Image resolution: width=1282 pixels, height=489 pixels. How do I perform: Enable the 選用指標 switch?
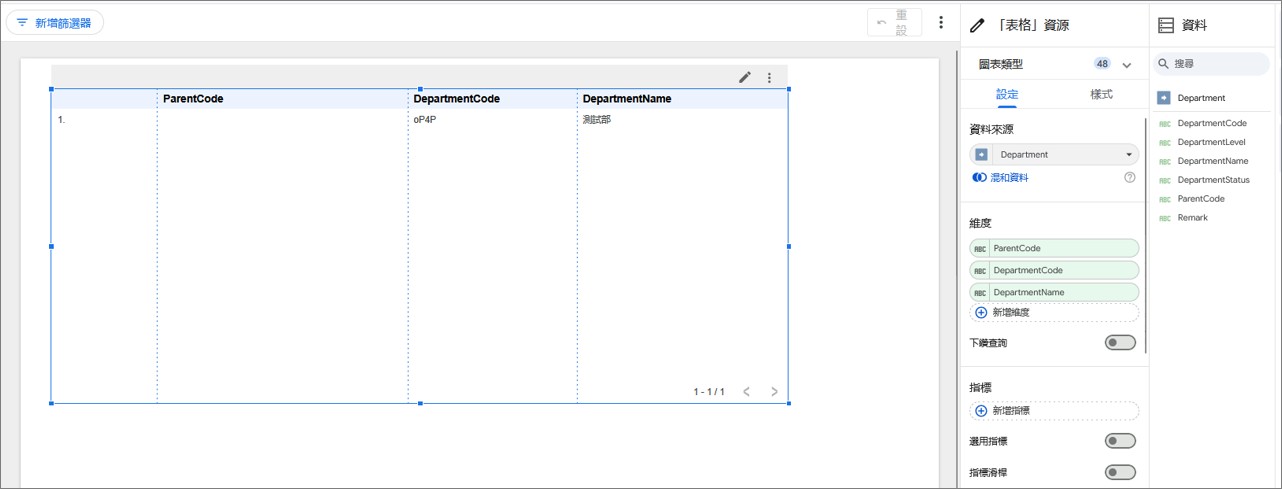click(x=1119, y=441)
